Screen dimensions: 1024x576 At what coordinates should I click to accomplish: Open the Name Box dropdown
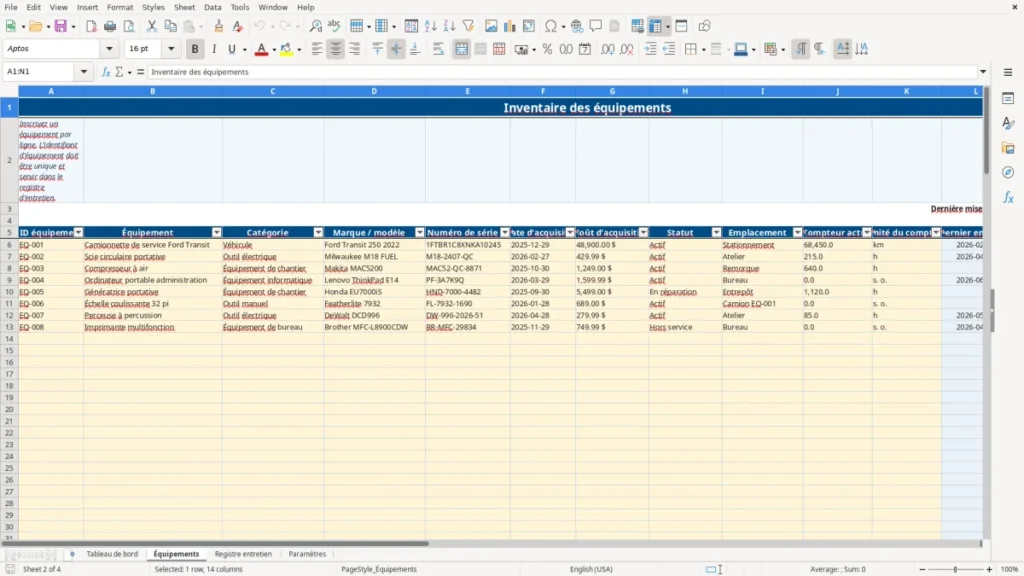(x=84, y=72)
